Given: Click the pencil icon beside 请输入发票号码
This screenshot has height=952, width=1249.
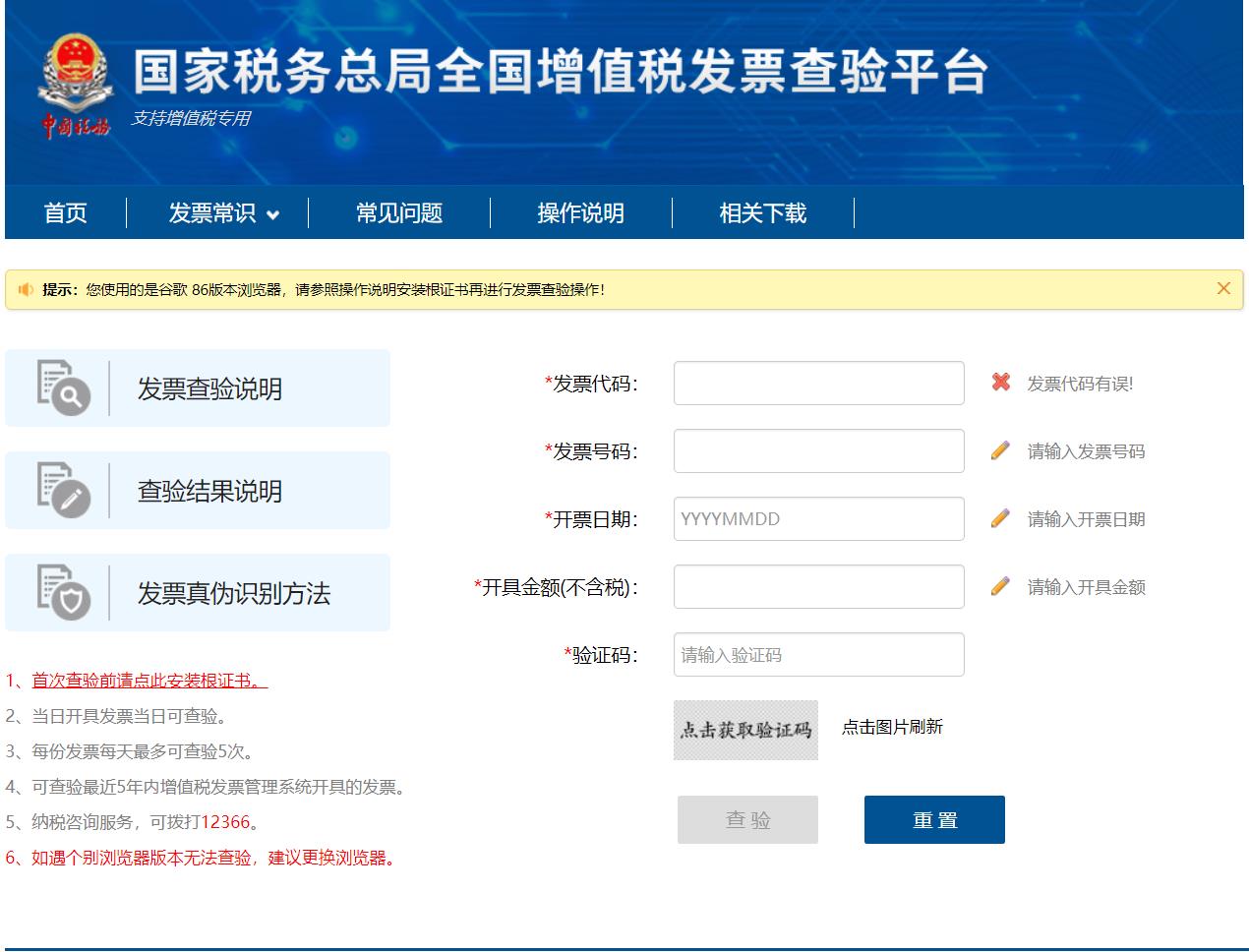Looking at the screenshot, I should click(1000, 451).
